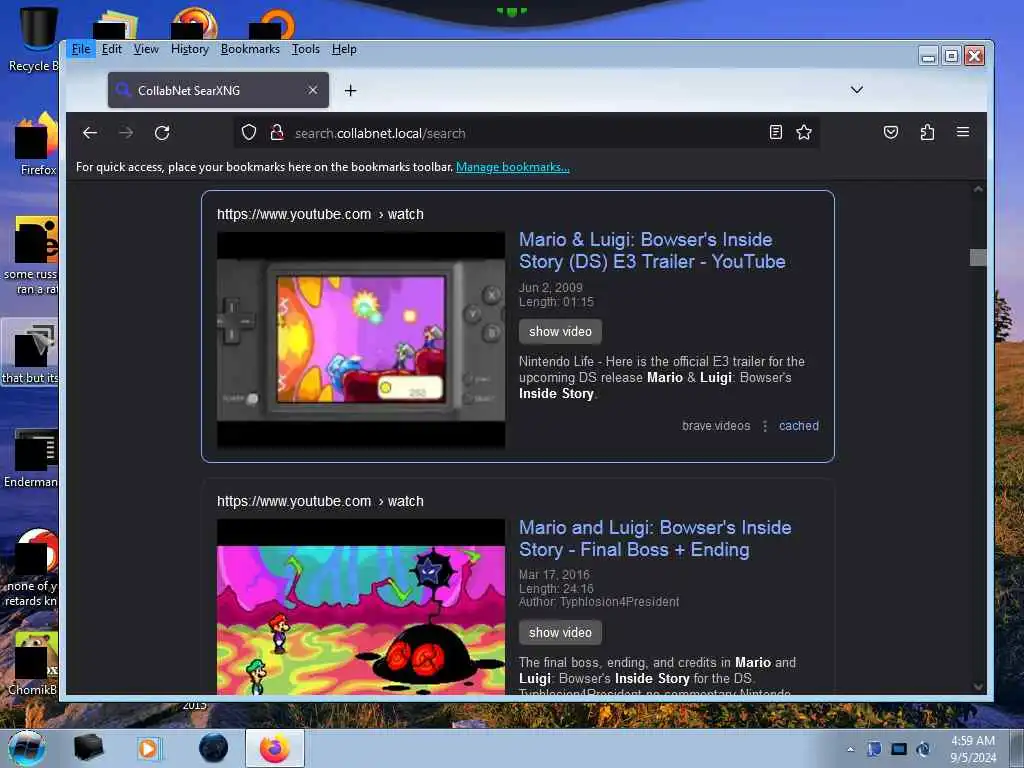Click the youtube.com URL above Final Boss result

320,502
